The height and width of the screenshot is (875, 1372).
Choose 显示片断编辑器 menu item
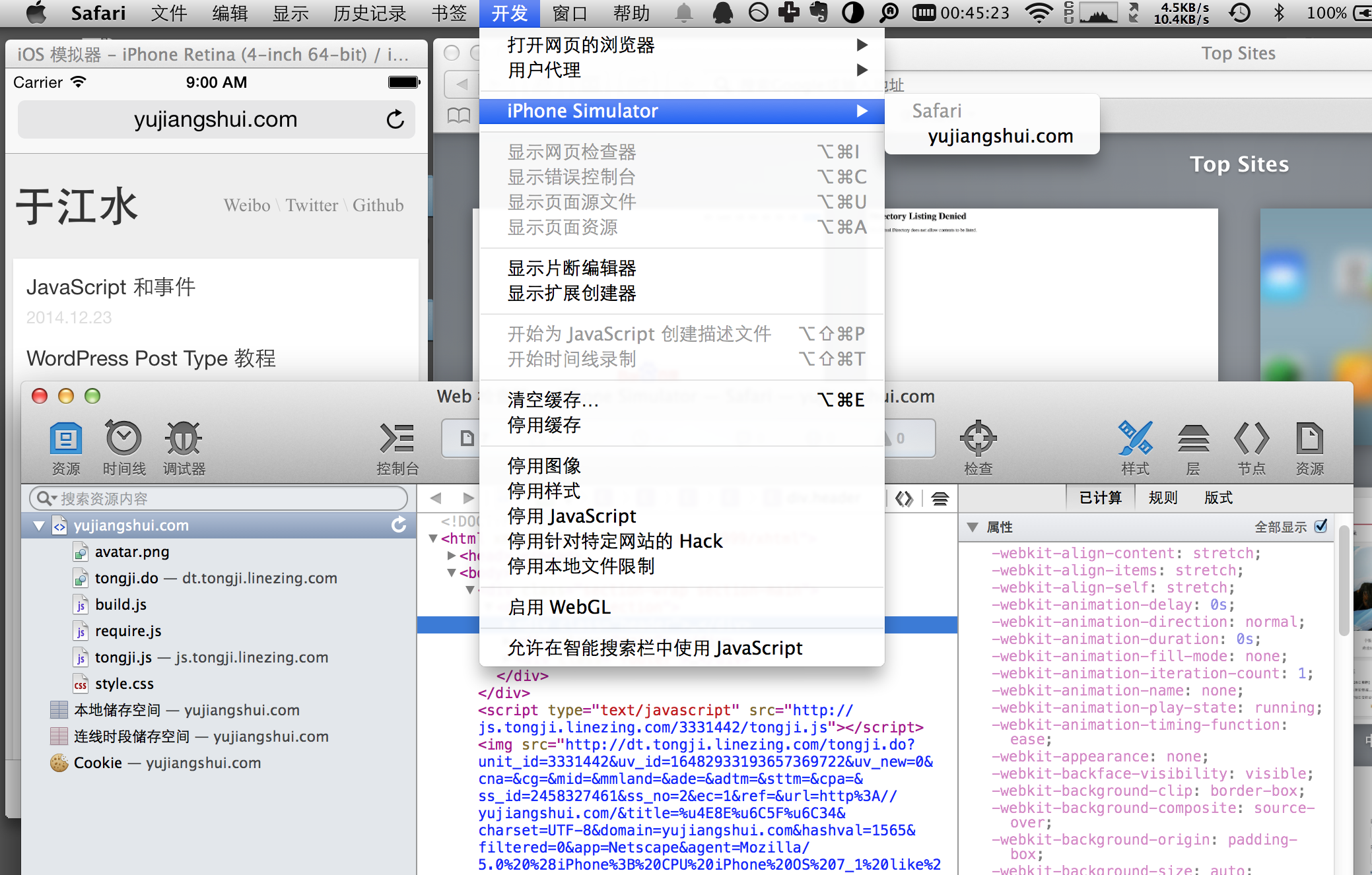681,268
